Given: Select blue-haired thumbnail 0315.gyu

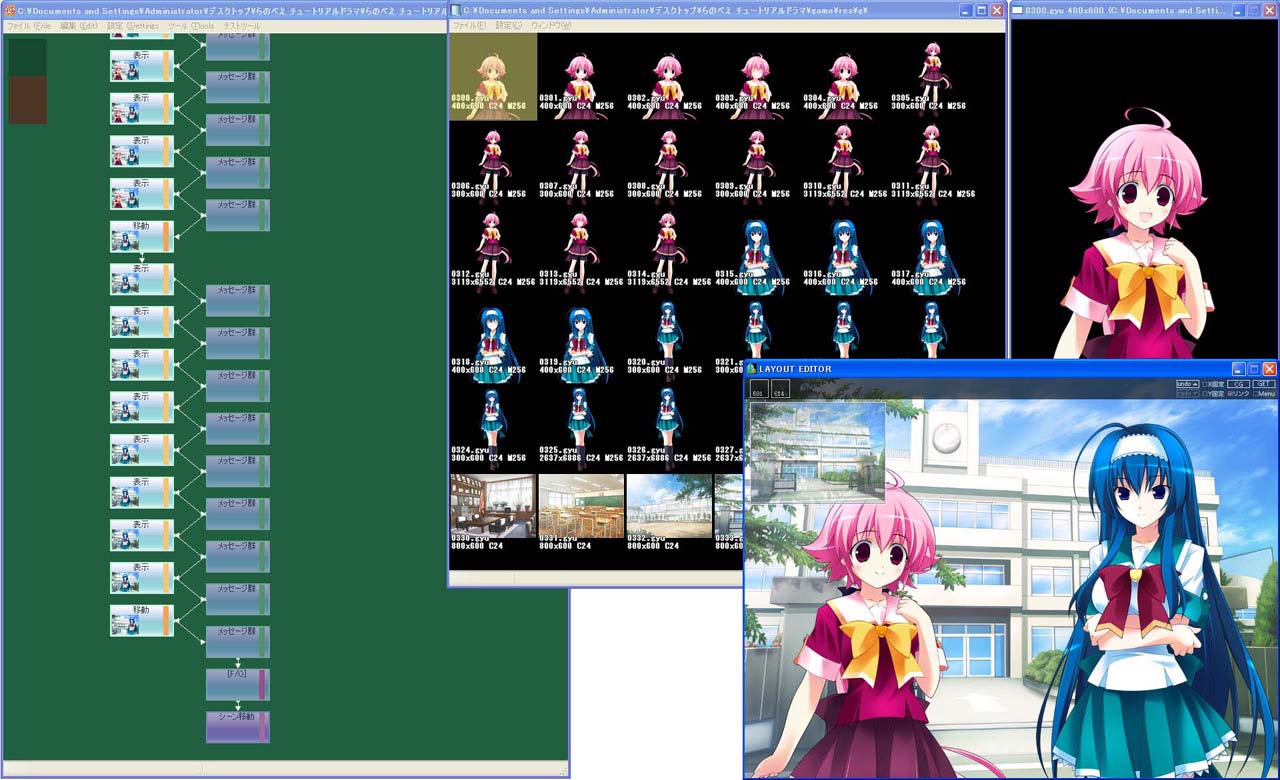Looking at the screenshot, I should point(757,252).
